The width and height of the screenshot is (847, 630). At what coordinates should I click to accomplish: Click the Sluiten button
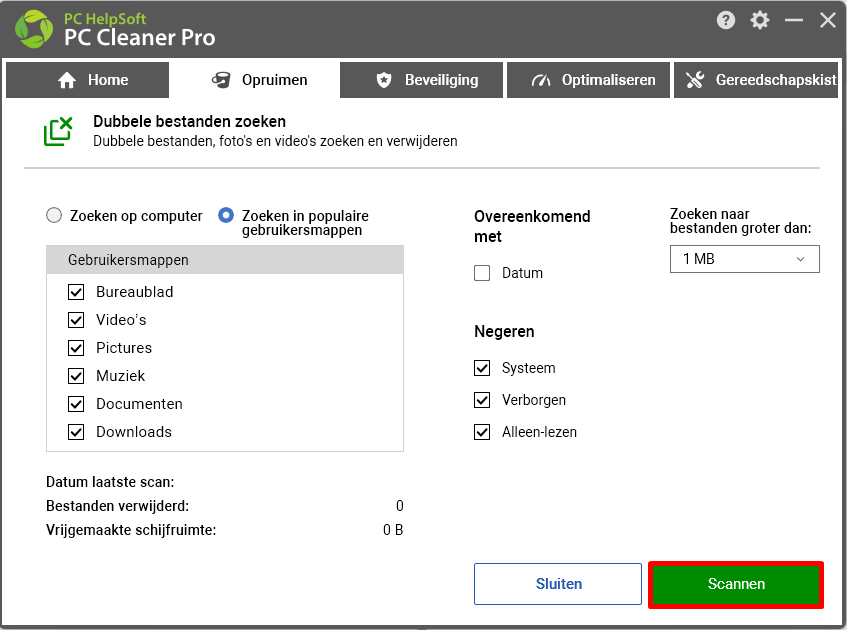(x=558, y=584)
